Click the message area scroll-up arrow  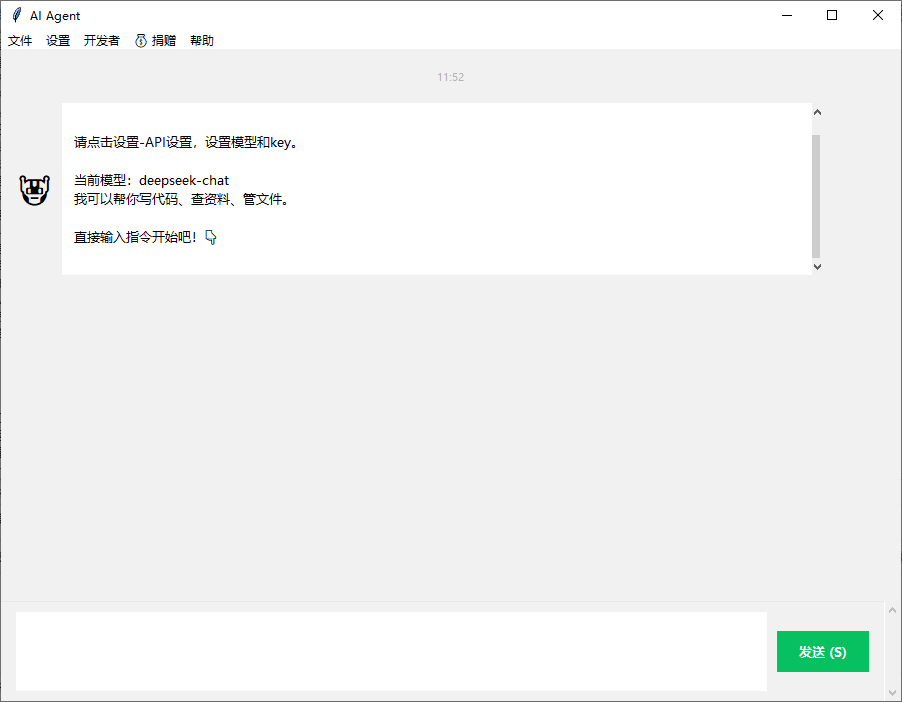[x=817, y=111]
